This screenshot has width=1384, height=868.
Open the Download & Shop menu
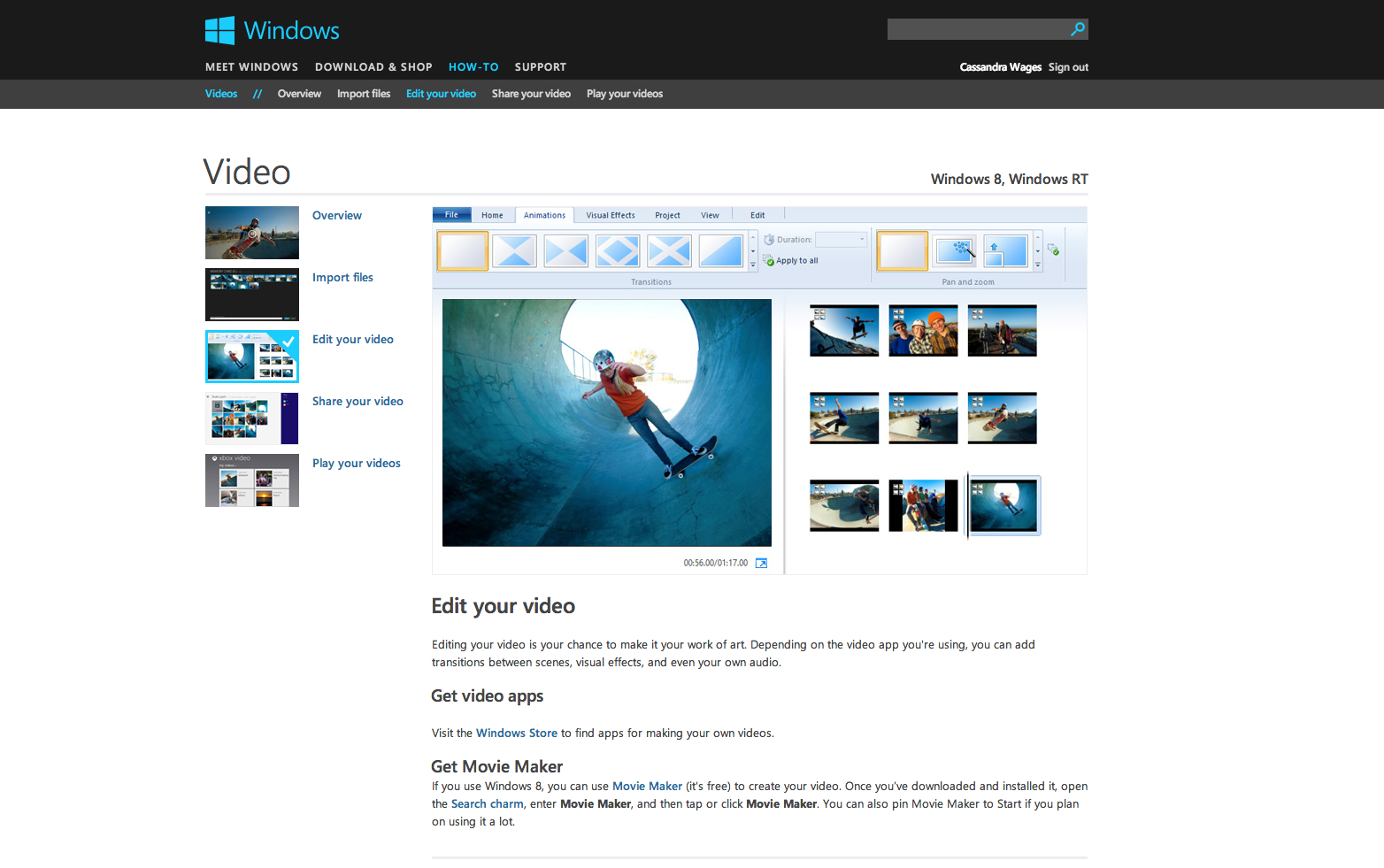point(373,67)
